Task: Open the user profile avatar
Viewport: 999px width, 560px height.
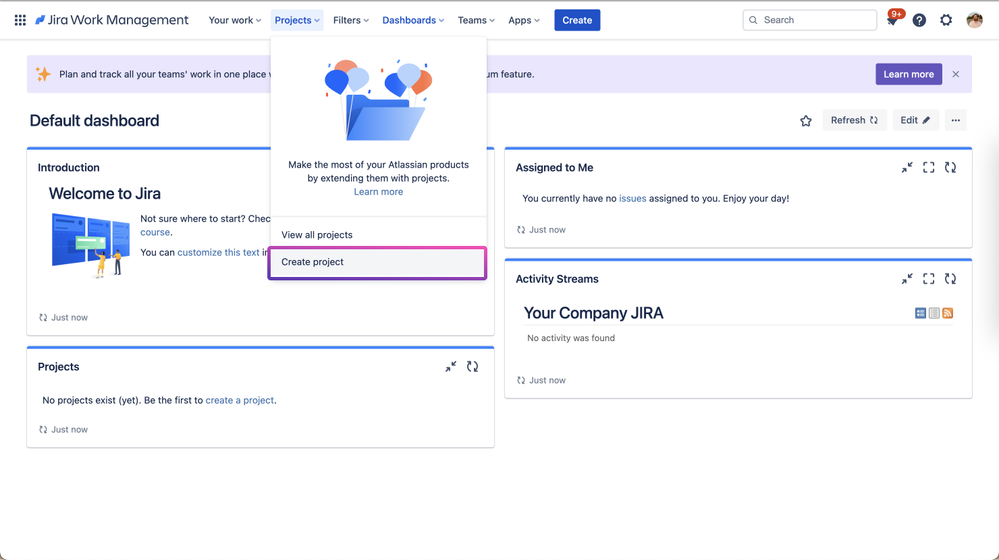Action: tap(974, 20)
